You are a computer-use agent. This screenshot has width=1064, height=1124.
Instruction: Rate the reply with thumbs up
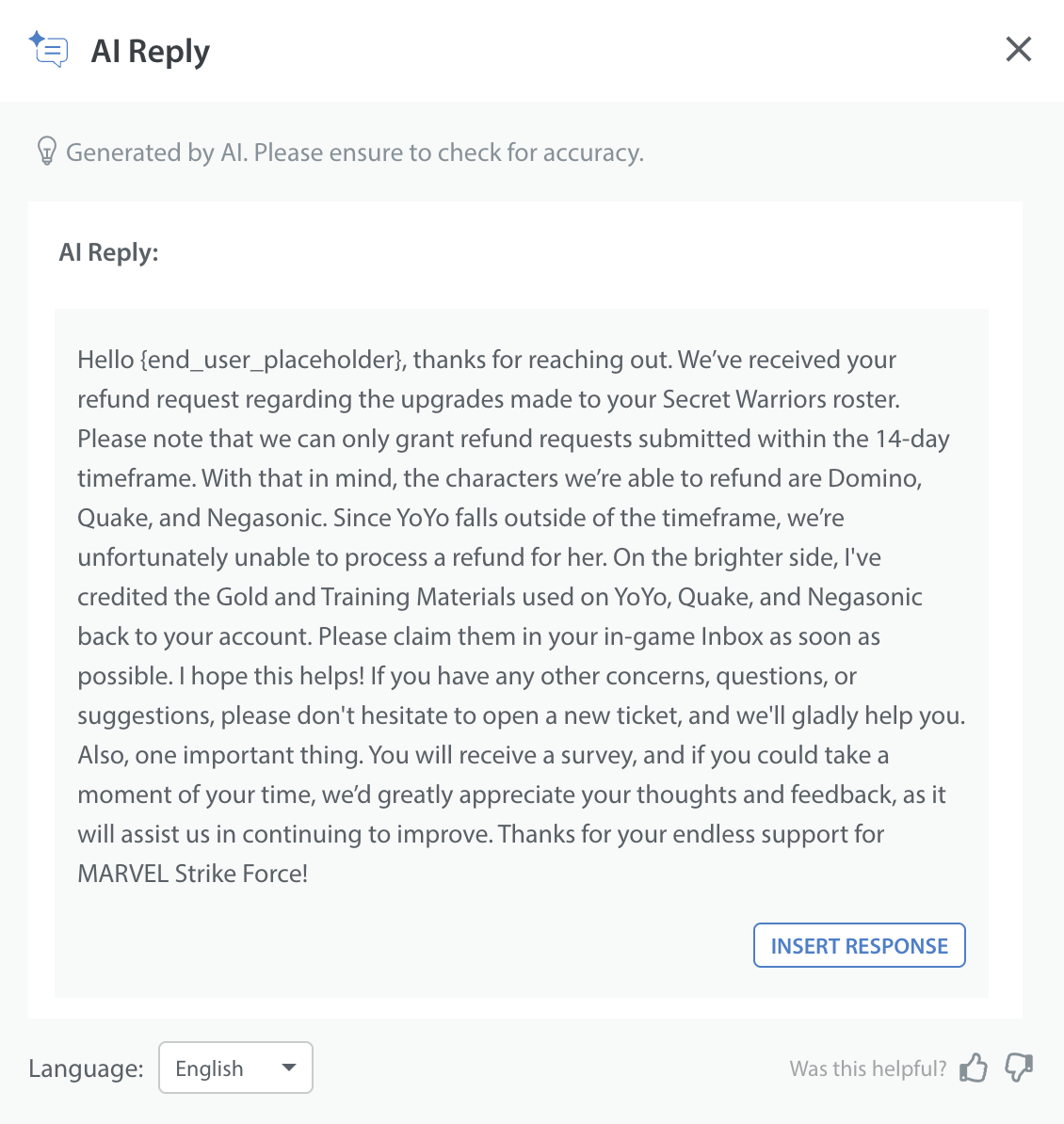tap(974, 1068)
